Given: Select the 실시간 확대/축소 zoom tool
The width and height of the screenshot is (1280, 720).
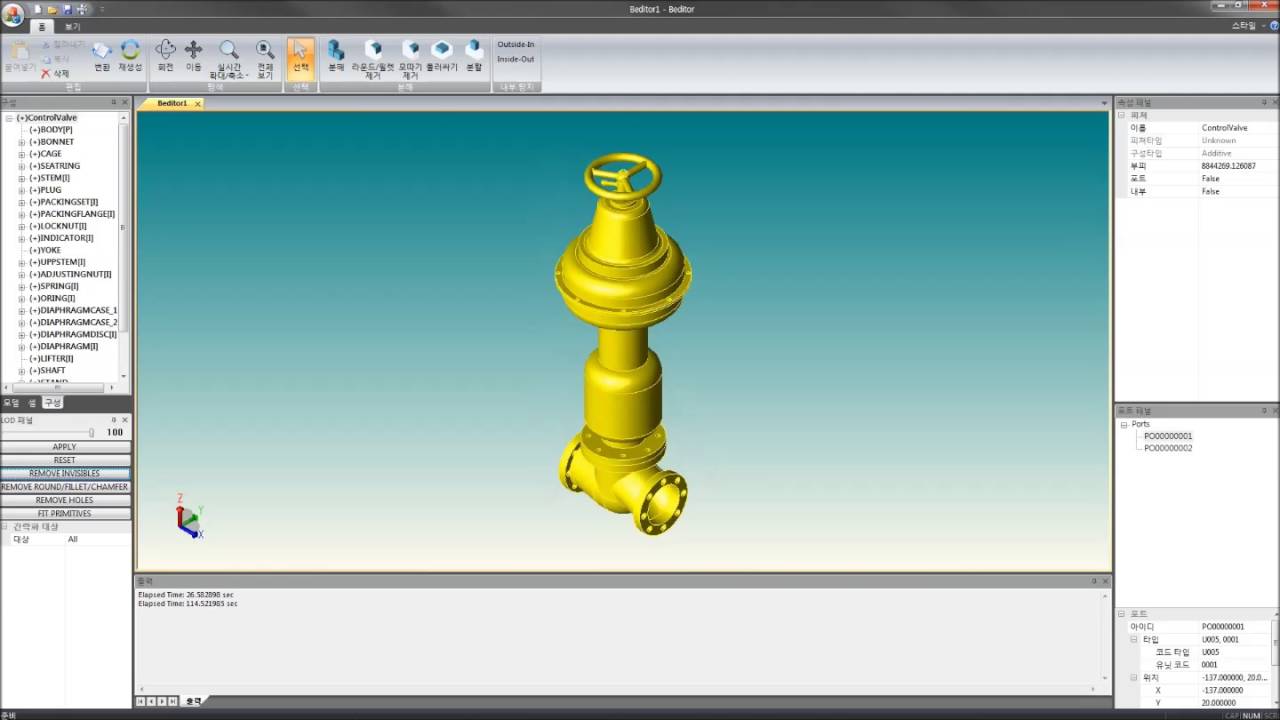Looking at the screenshot, I should point(229,60).
